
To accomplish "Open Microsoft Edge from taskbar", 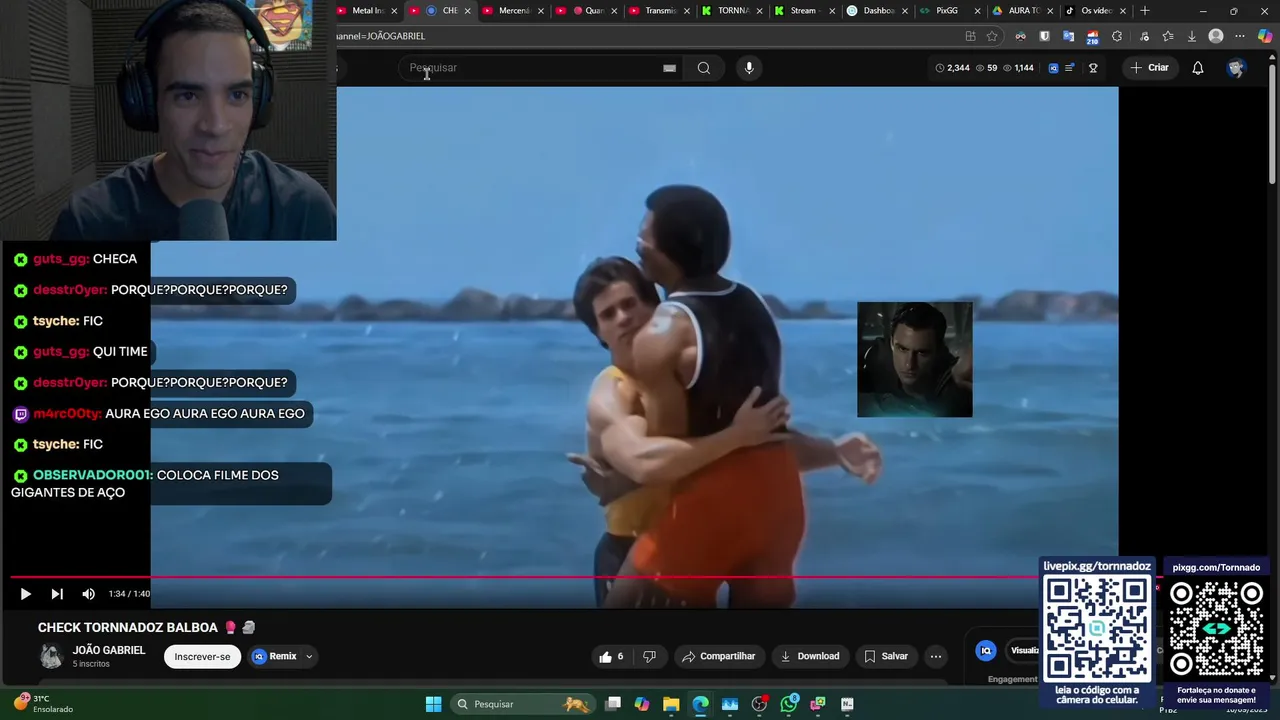I will click(700, 704).
